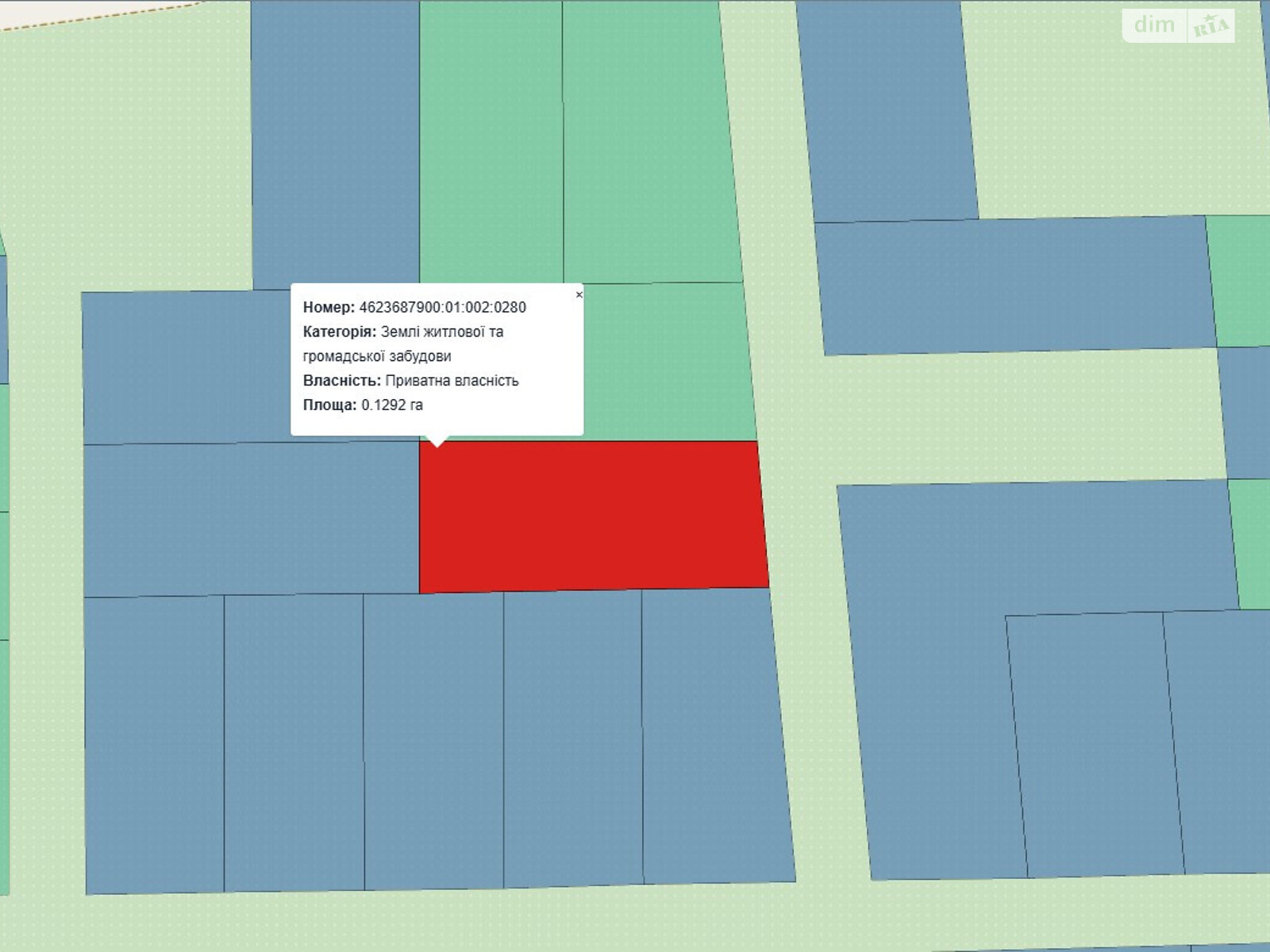
Task: Click the Площа 0.1292 га value in popup
Action: 391,405
